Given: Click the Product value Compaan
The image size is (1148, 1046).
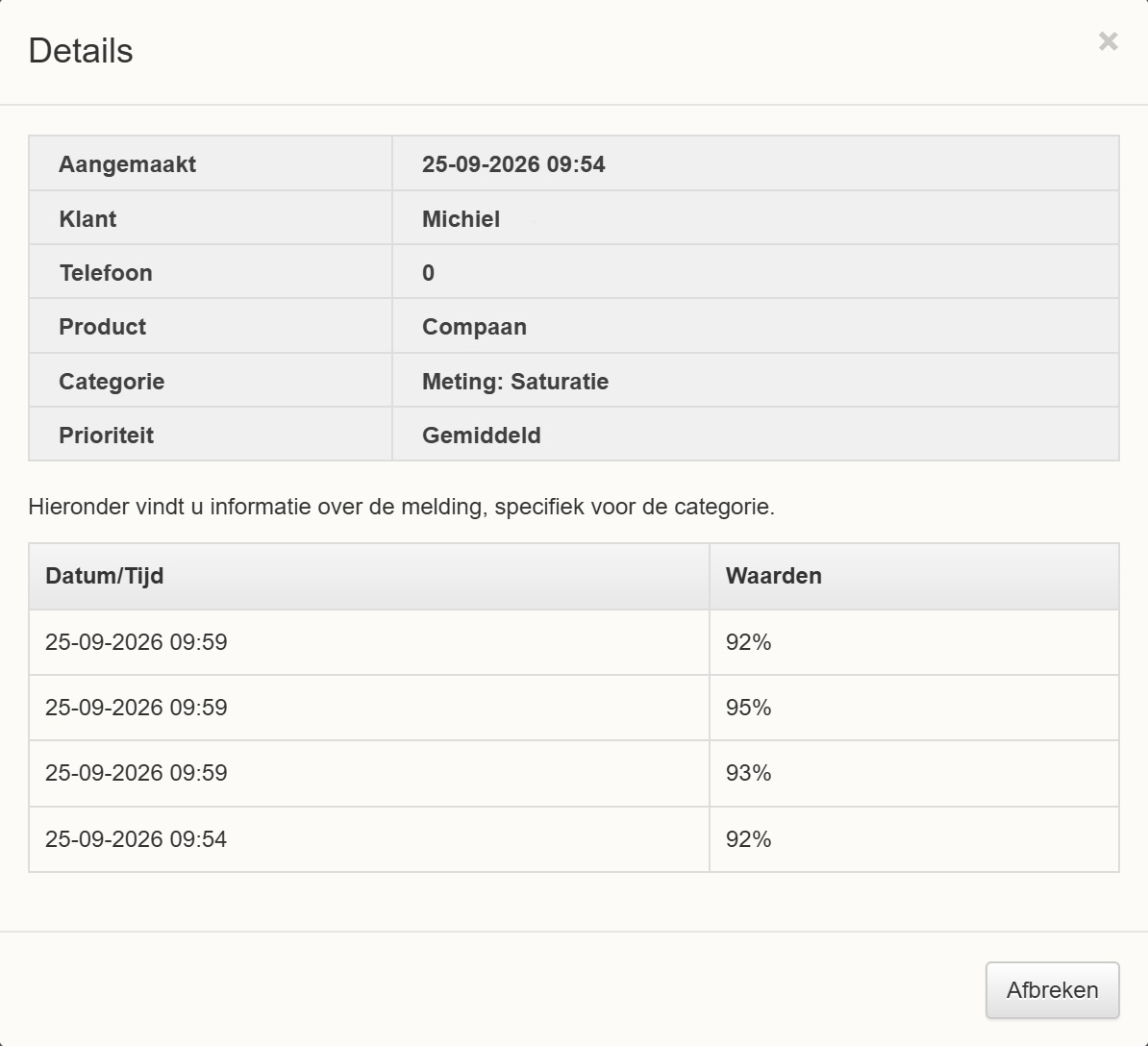Looking at the screenshot, I should (x=474, y=327).
